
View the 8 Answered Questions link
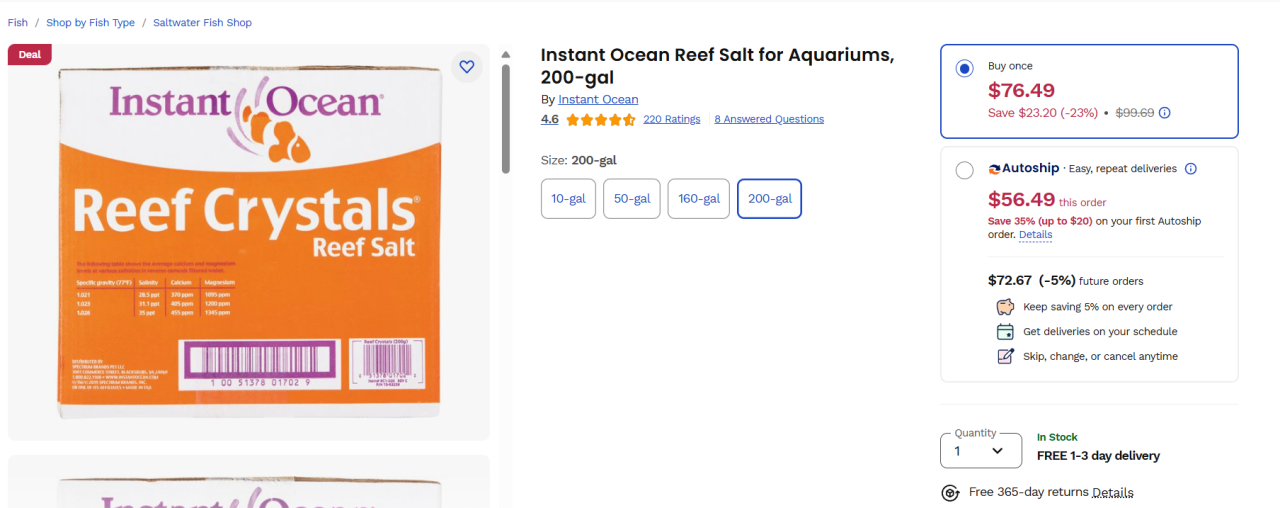[769, 120]
